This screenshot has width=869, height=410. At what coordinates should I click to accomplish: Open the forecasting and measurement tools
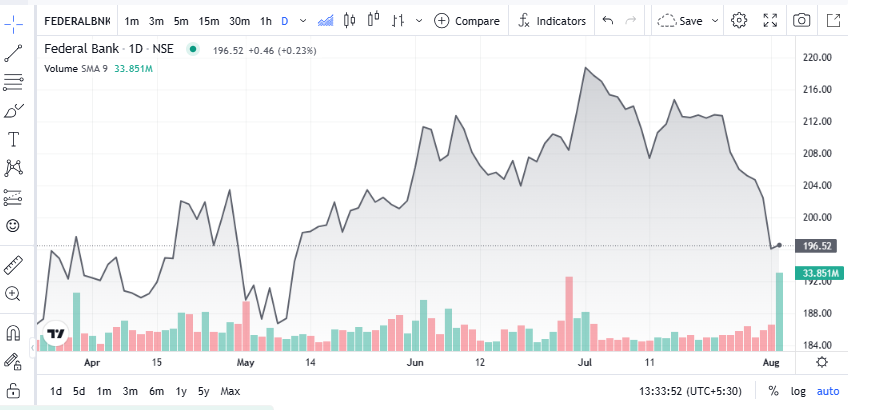(x=13, y=197)
